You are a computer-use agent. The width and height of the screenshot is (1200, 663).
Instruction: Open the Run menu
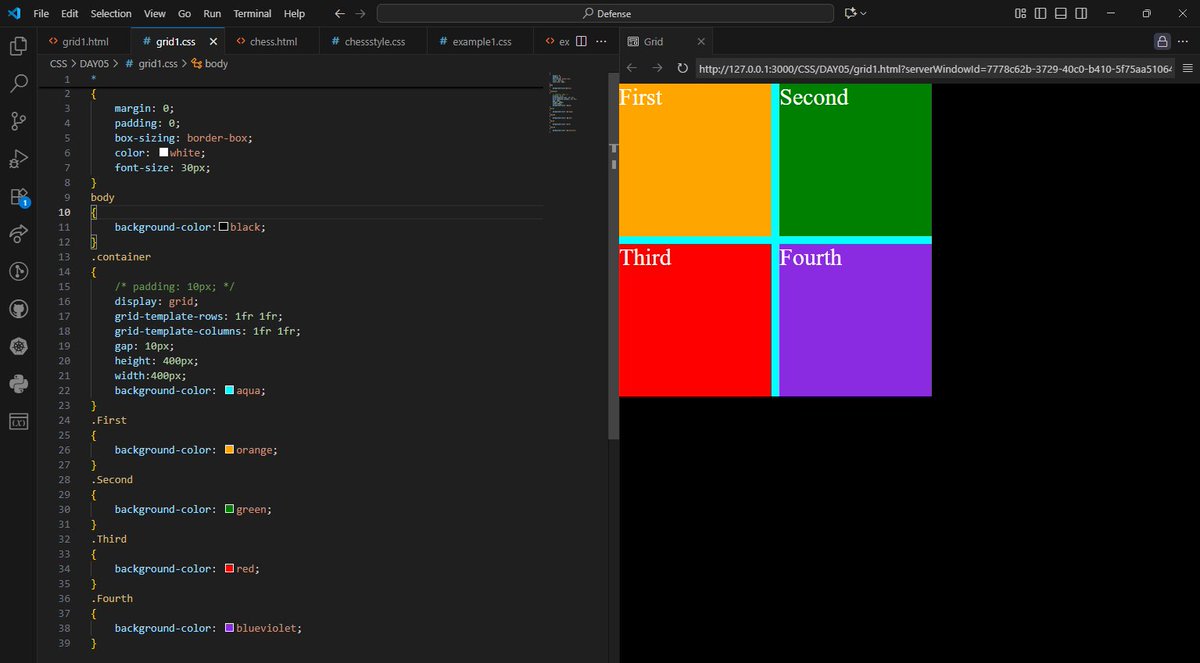(x=212, y=14)
